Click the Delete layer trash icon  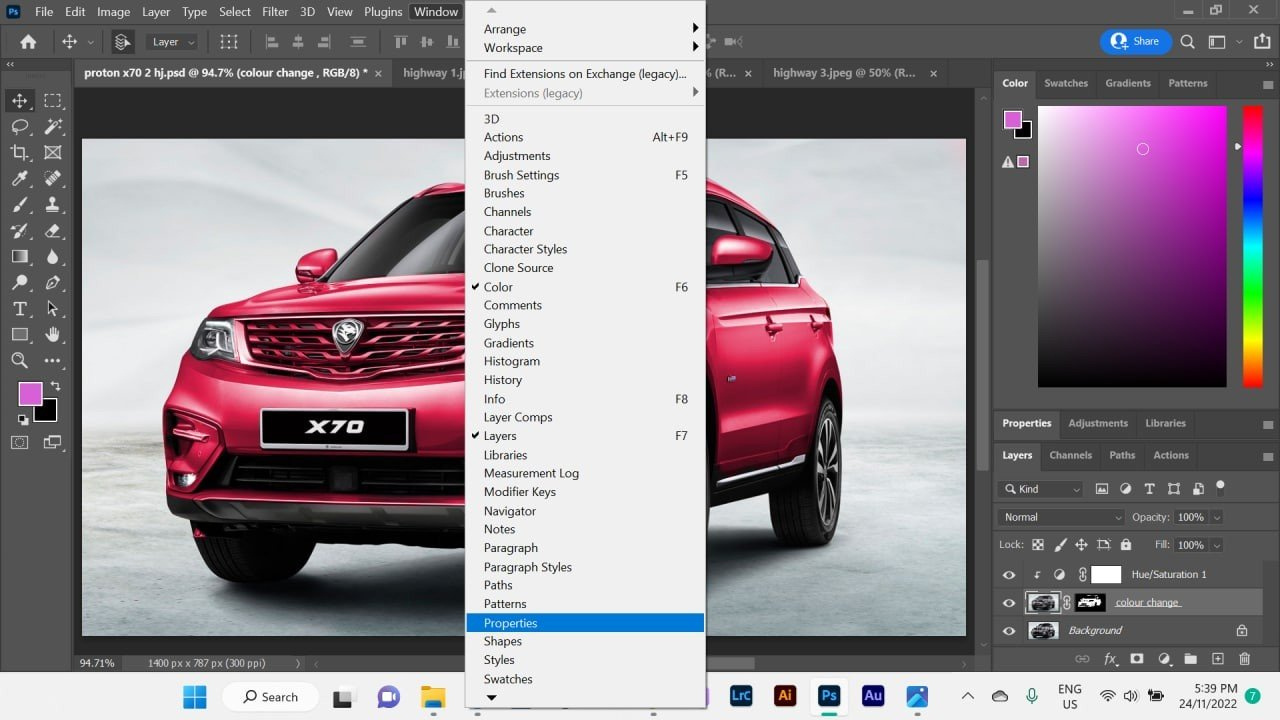(x=1244, y=659)
